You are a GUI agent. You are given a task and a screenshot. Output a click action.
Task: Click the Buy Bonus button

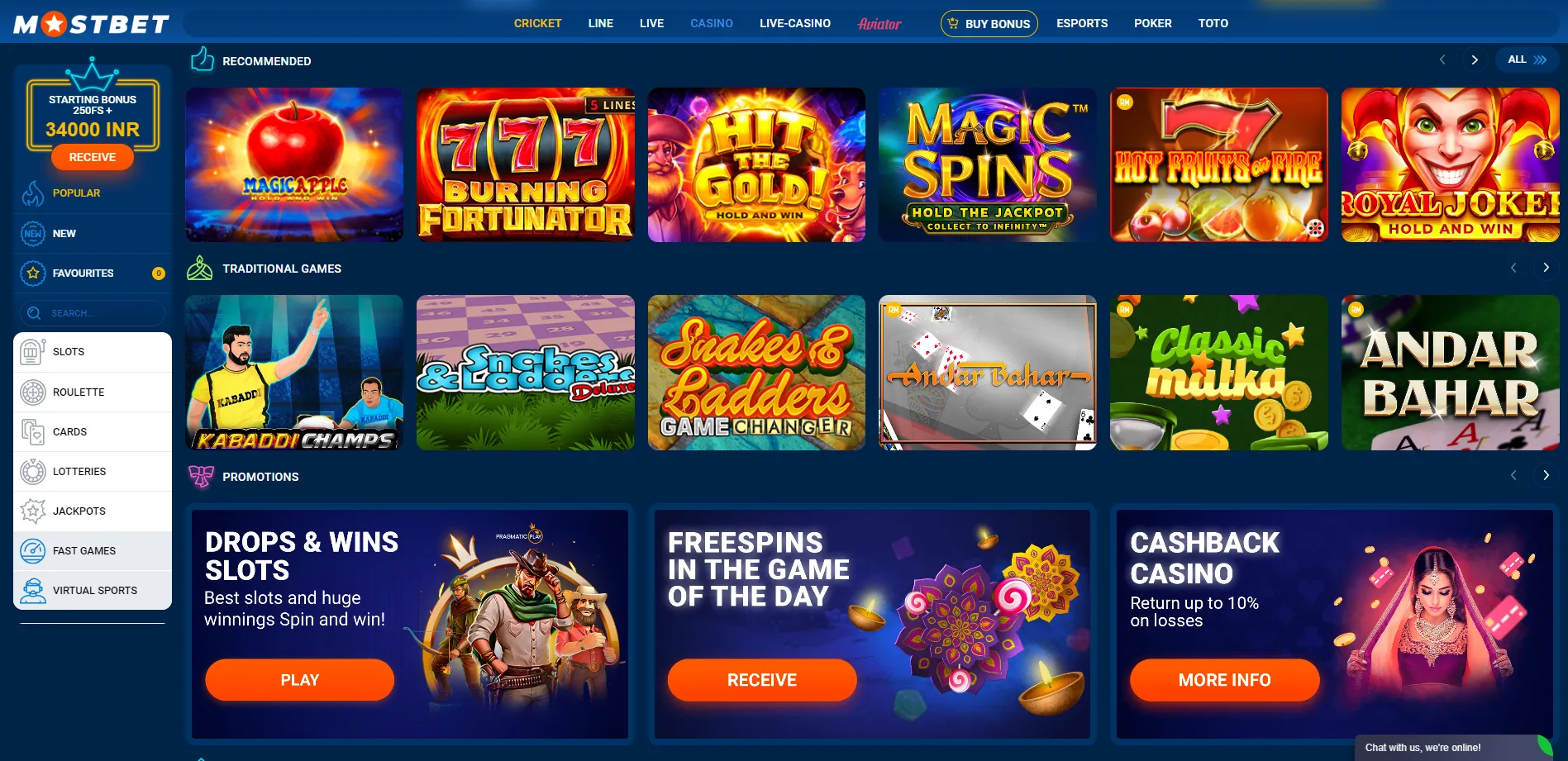(989, 23)
